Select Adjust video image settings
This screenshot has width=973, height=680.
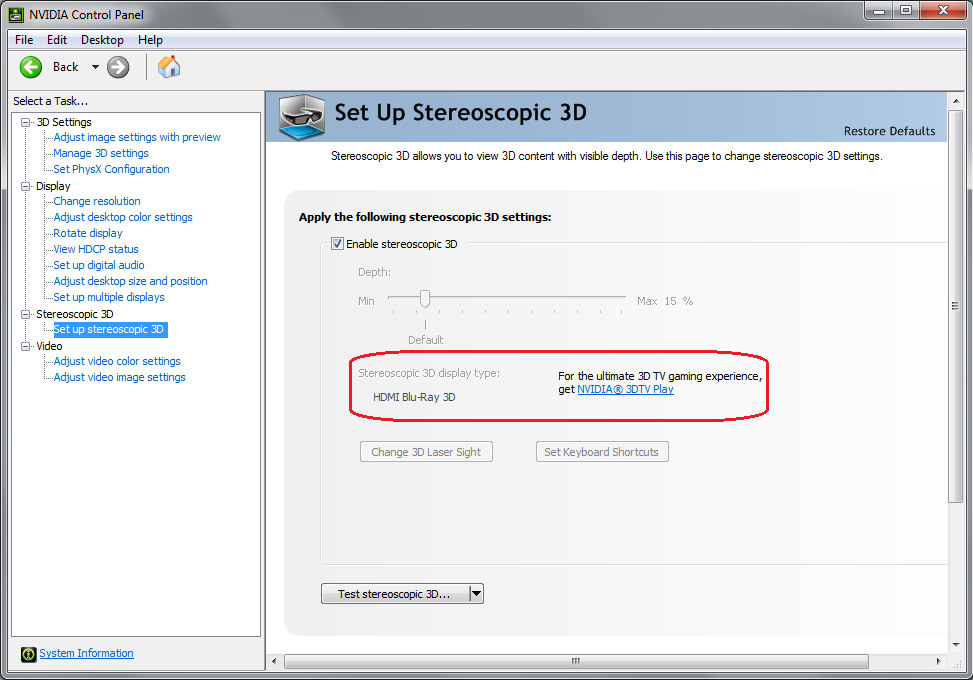click(119, 377)
